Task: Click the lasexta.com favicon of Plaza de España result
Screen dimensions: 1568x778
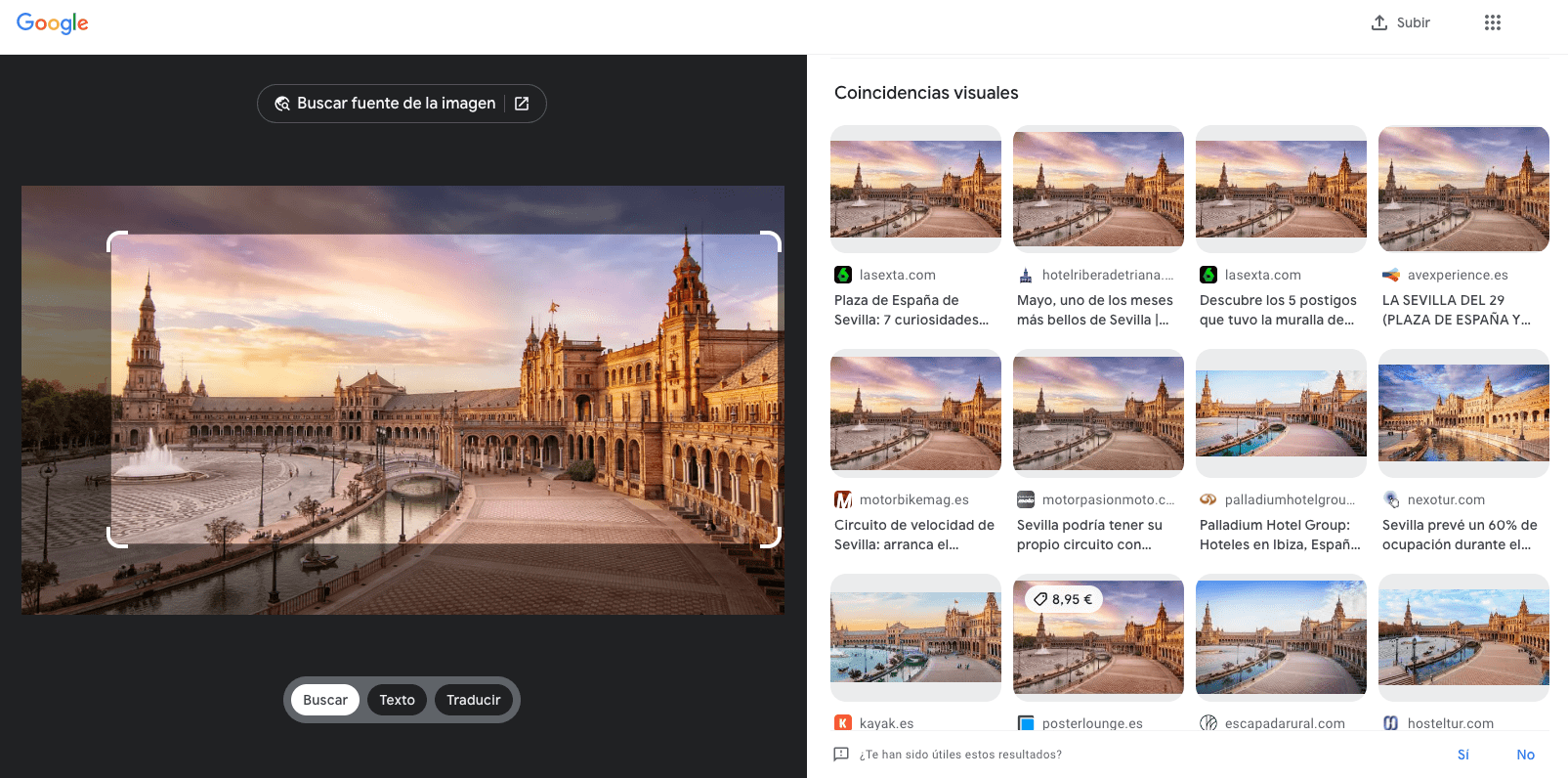Action: point(843,275)
